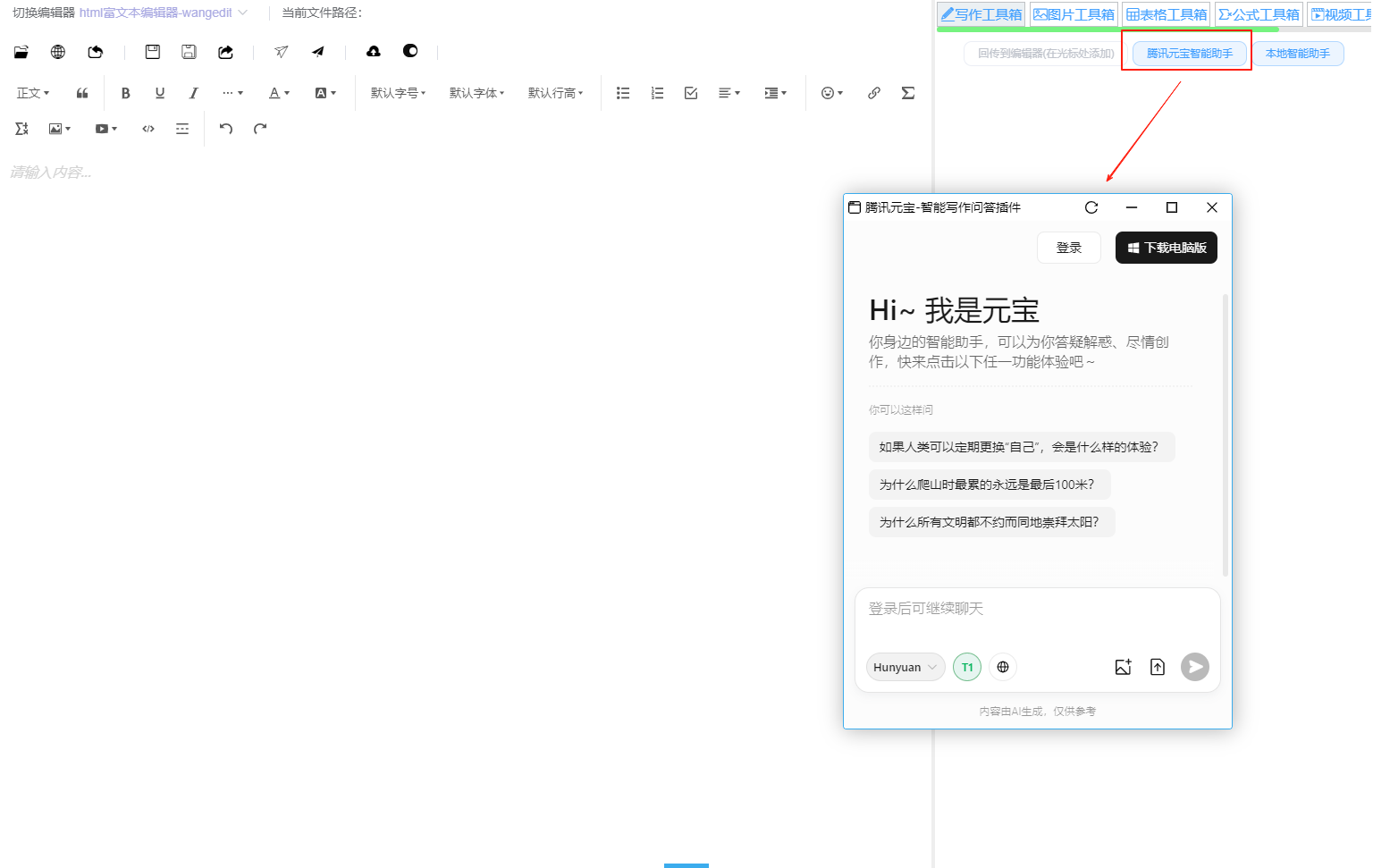1373x868 pixels.
Task: Click the cloud upload icon
Action: 374,52
